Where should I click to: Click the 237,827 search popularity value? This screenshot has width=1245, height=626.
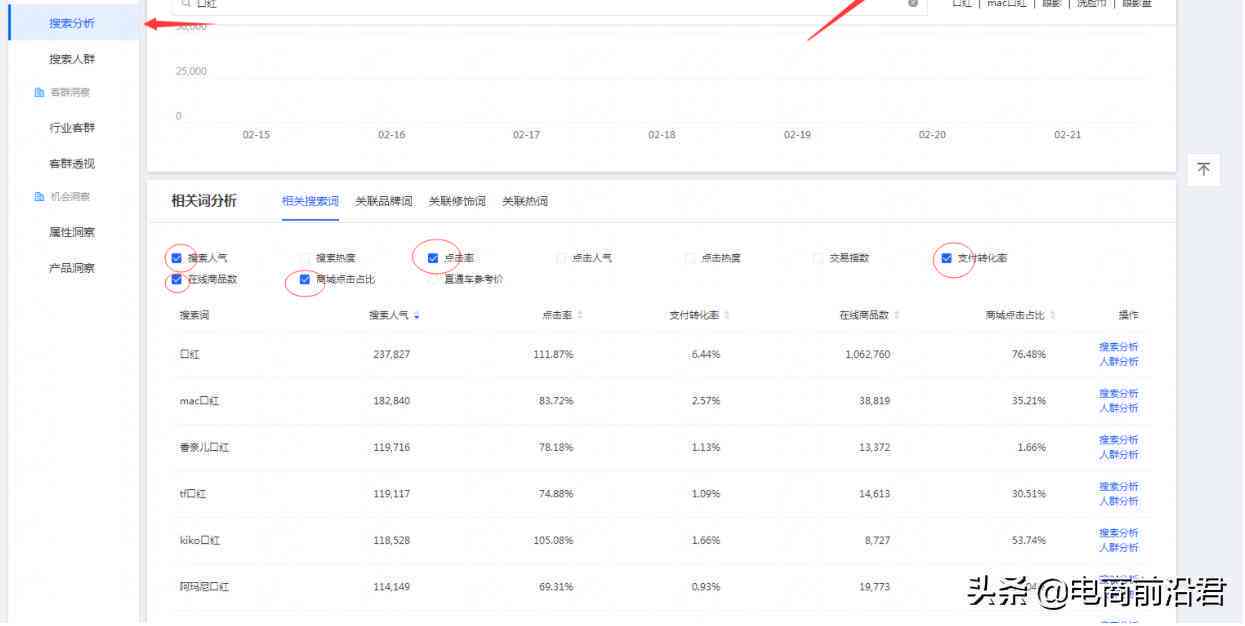point(391,355)
